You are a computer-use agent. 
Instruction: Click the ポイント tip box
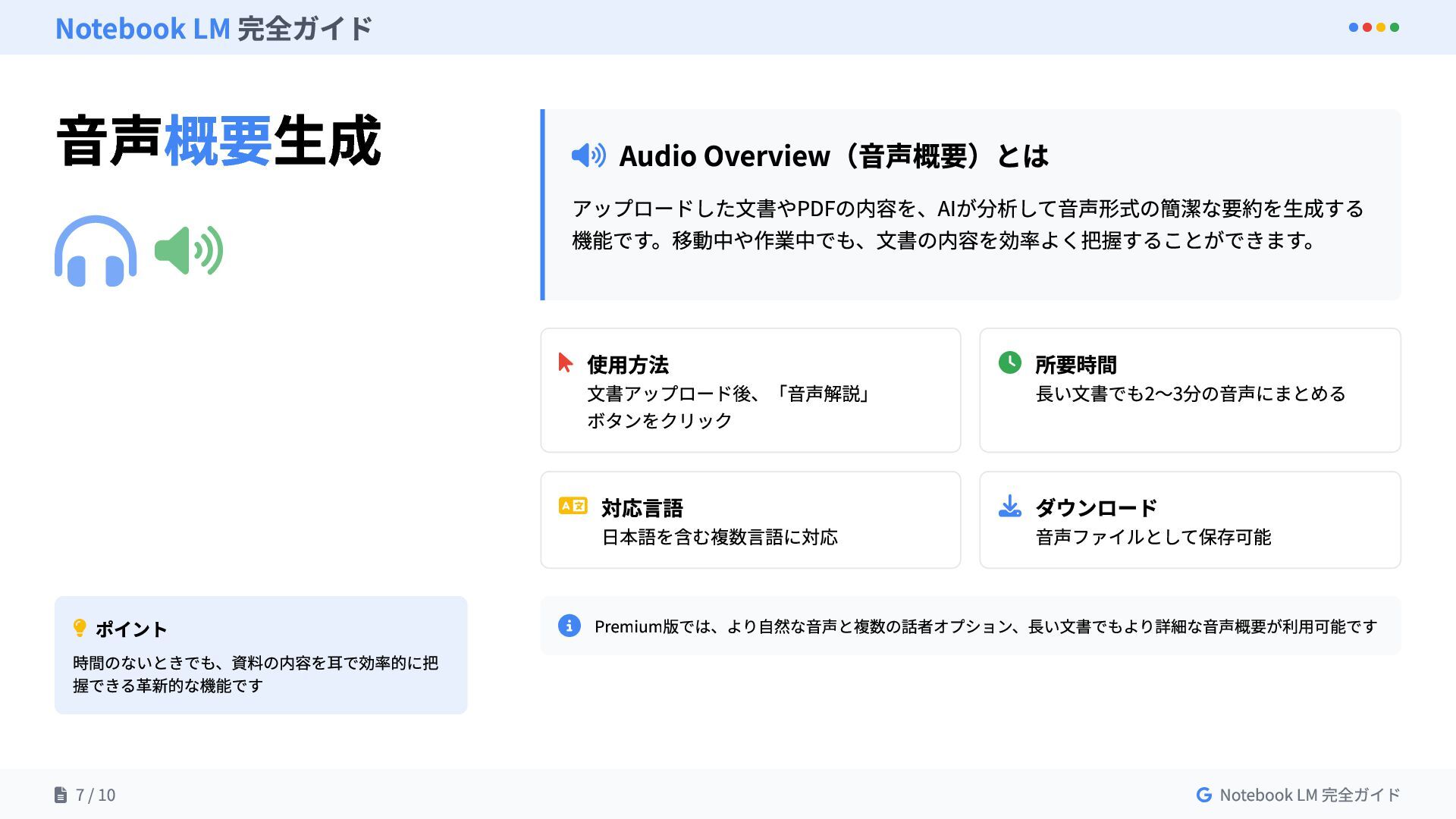tap(260, 655)
